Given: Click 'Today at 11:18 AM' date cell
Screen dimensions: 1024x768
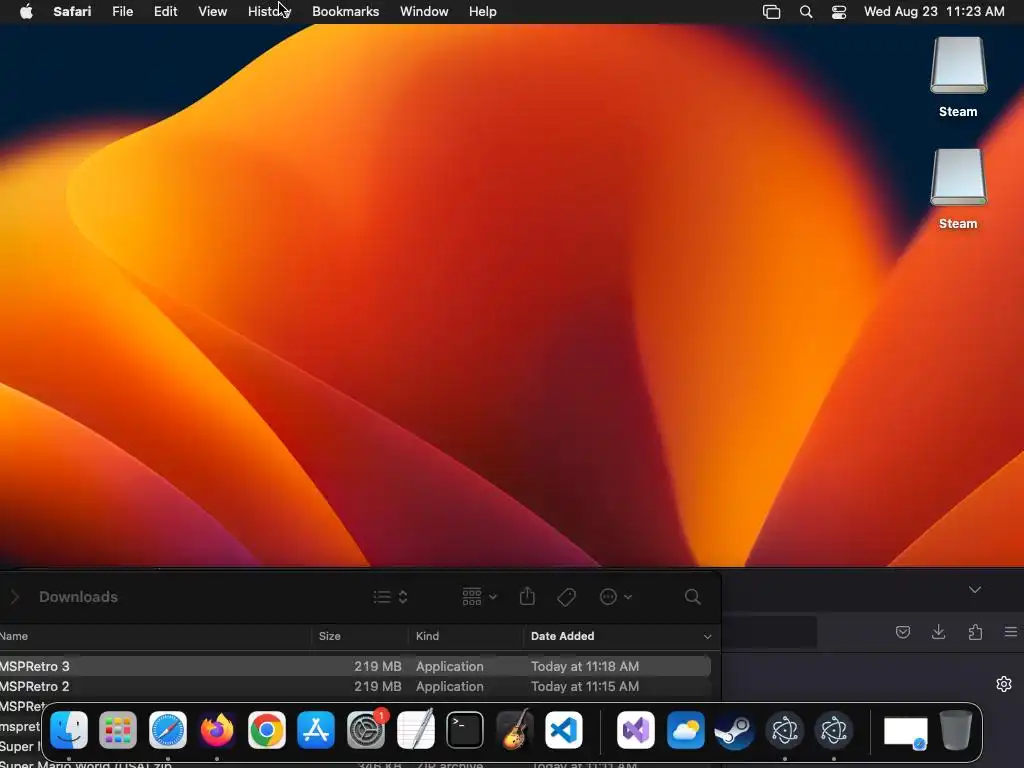Looking at the screenshot, I should (x=584, y=666).
